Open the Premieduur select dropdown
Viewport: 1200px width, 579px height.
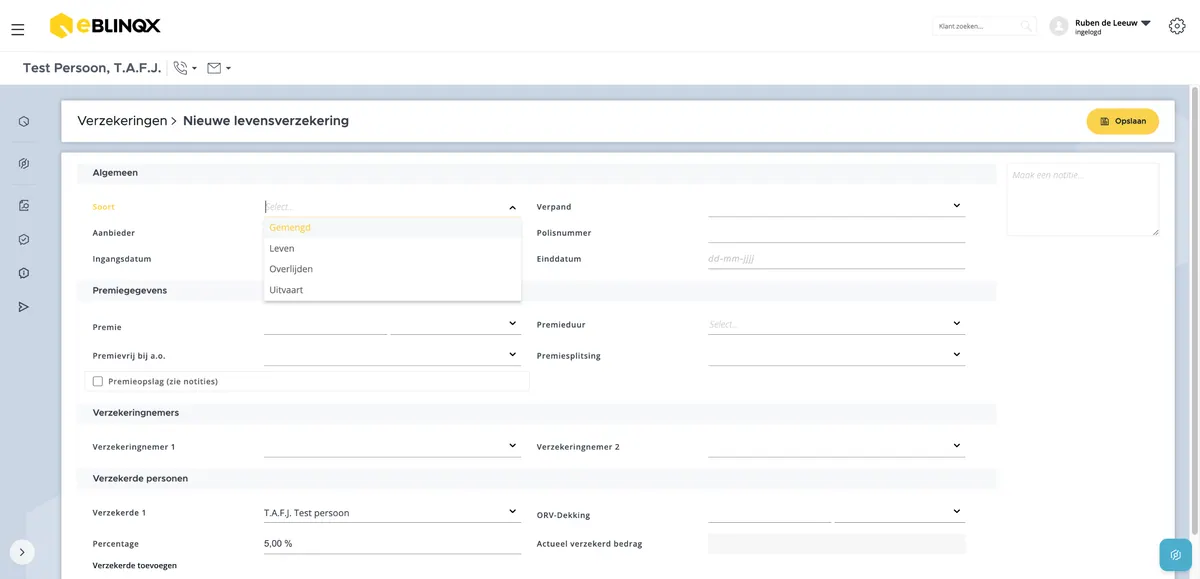836,324
